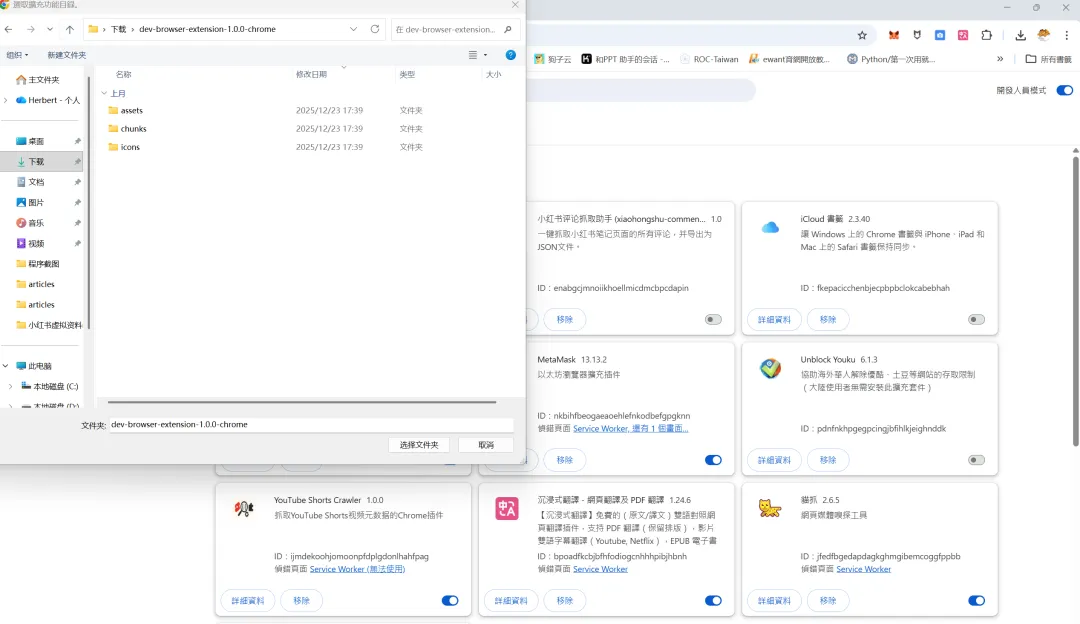Bookmark this page with star icon
Viewport: 1080px width, 624px height.
point(862,35)
